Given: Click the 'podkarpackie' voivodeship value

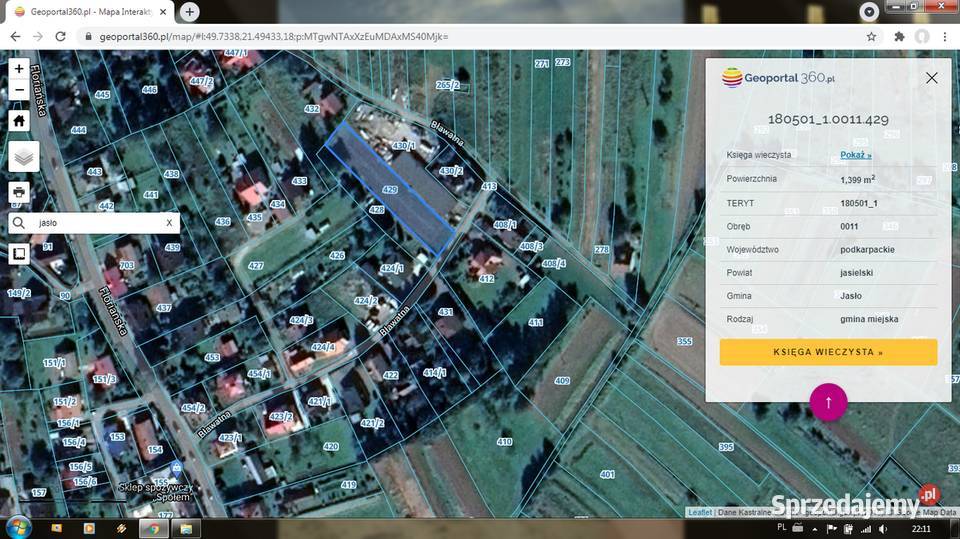Looking at the screenshot, I should coord(868,250).
